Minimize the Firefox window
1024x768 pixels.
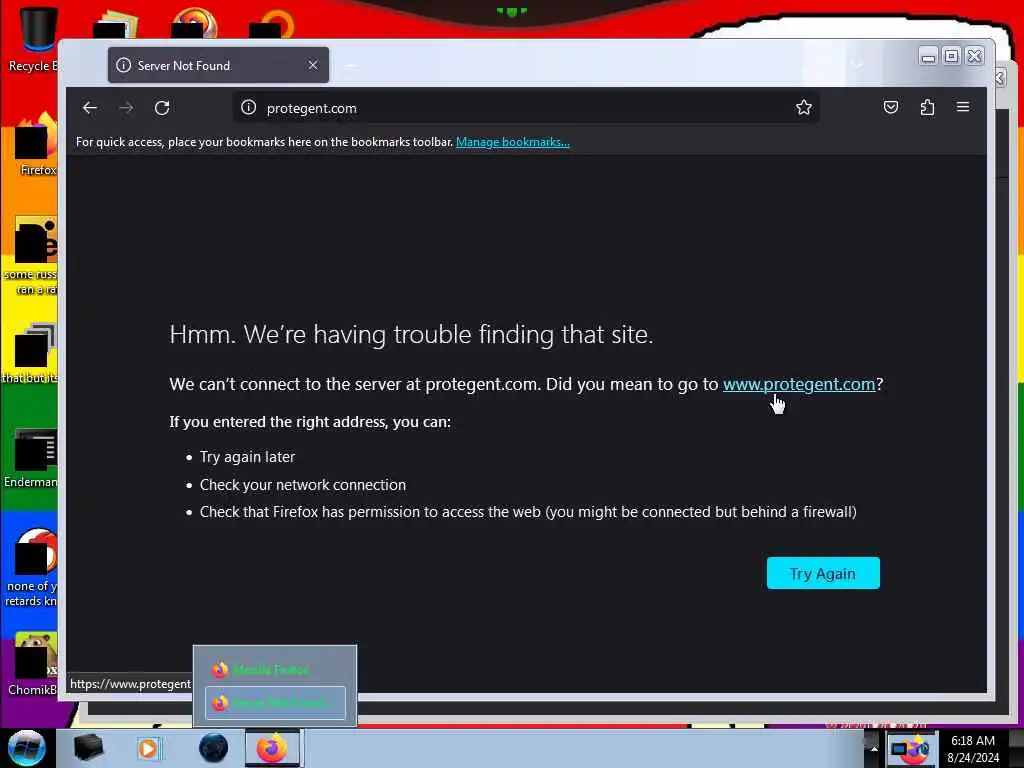(x=928, y=57)
